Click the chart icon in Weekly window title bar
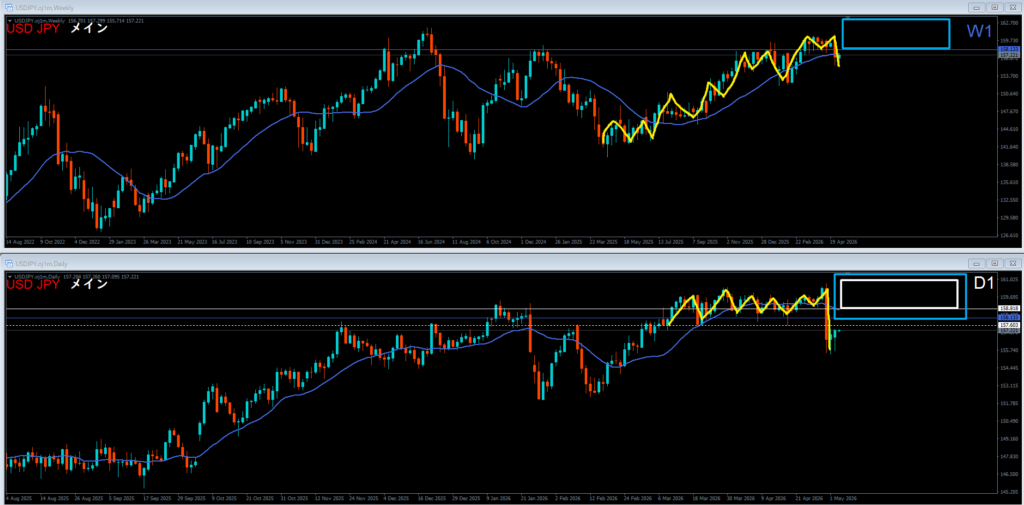This screenshot has height=505, width=1024. 8,7
